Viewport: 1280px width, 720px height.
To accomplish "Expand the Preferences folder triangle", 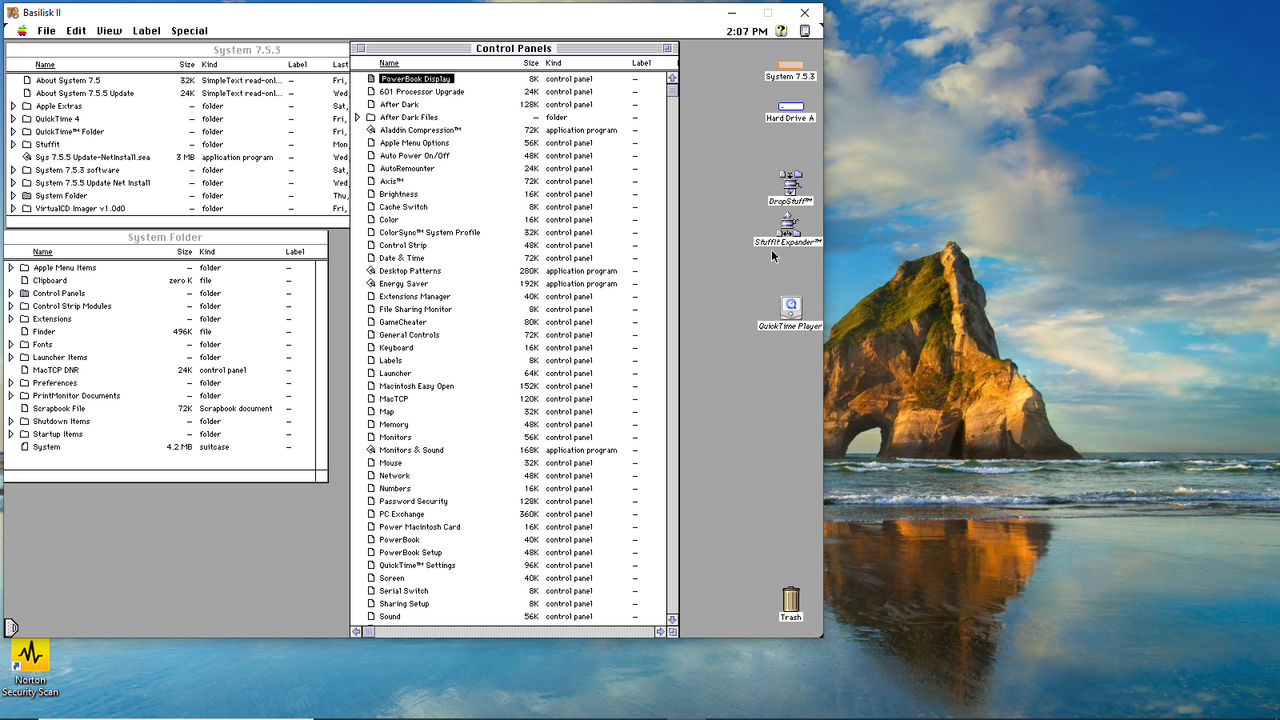I will click(x=11, y=383).
